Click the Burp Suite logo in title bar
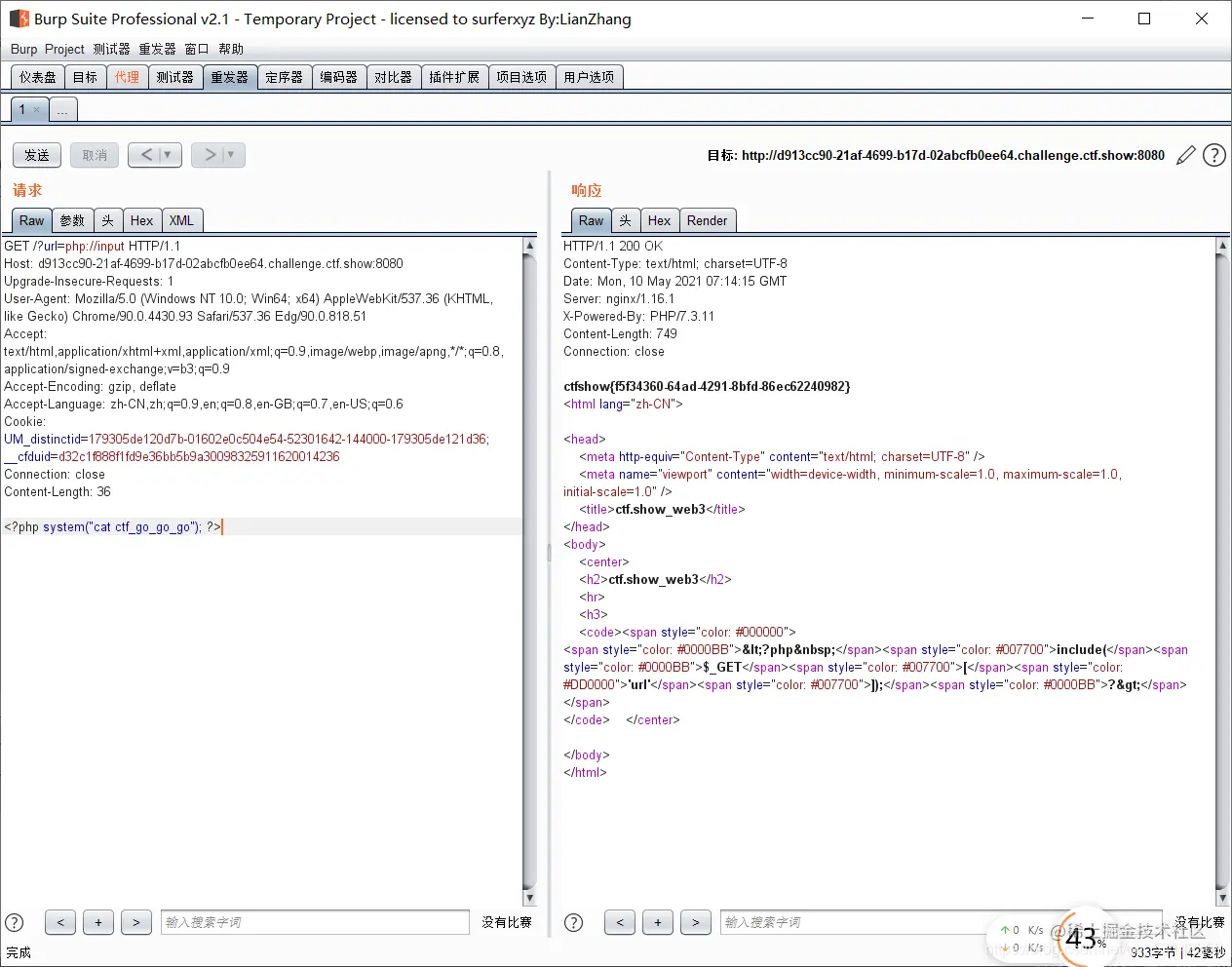The width and height of the screenshot is (1232, 967). click(x=19, y=19)
